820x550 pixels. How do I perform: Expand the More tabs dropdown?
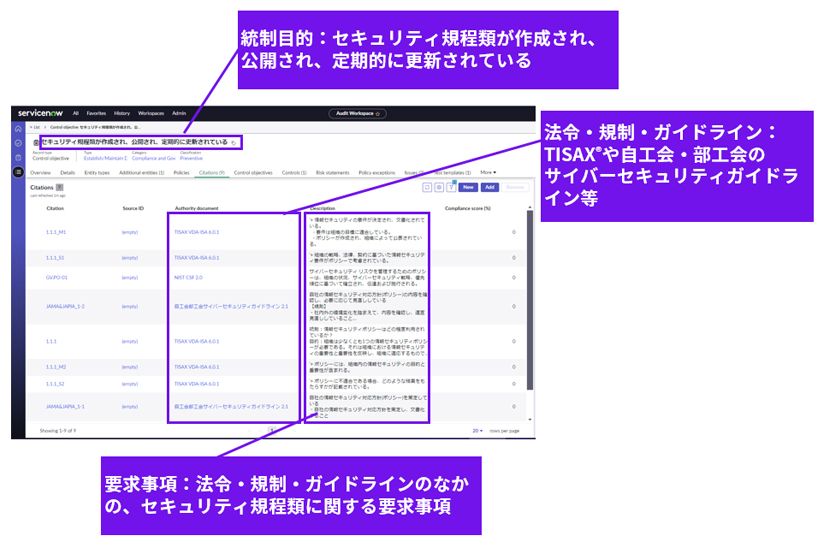(x=487, y=172)
